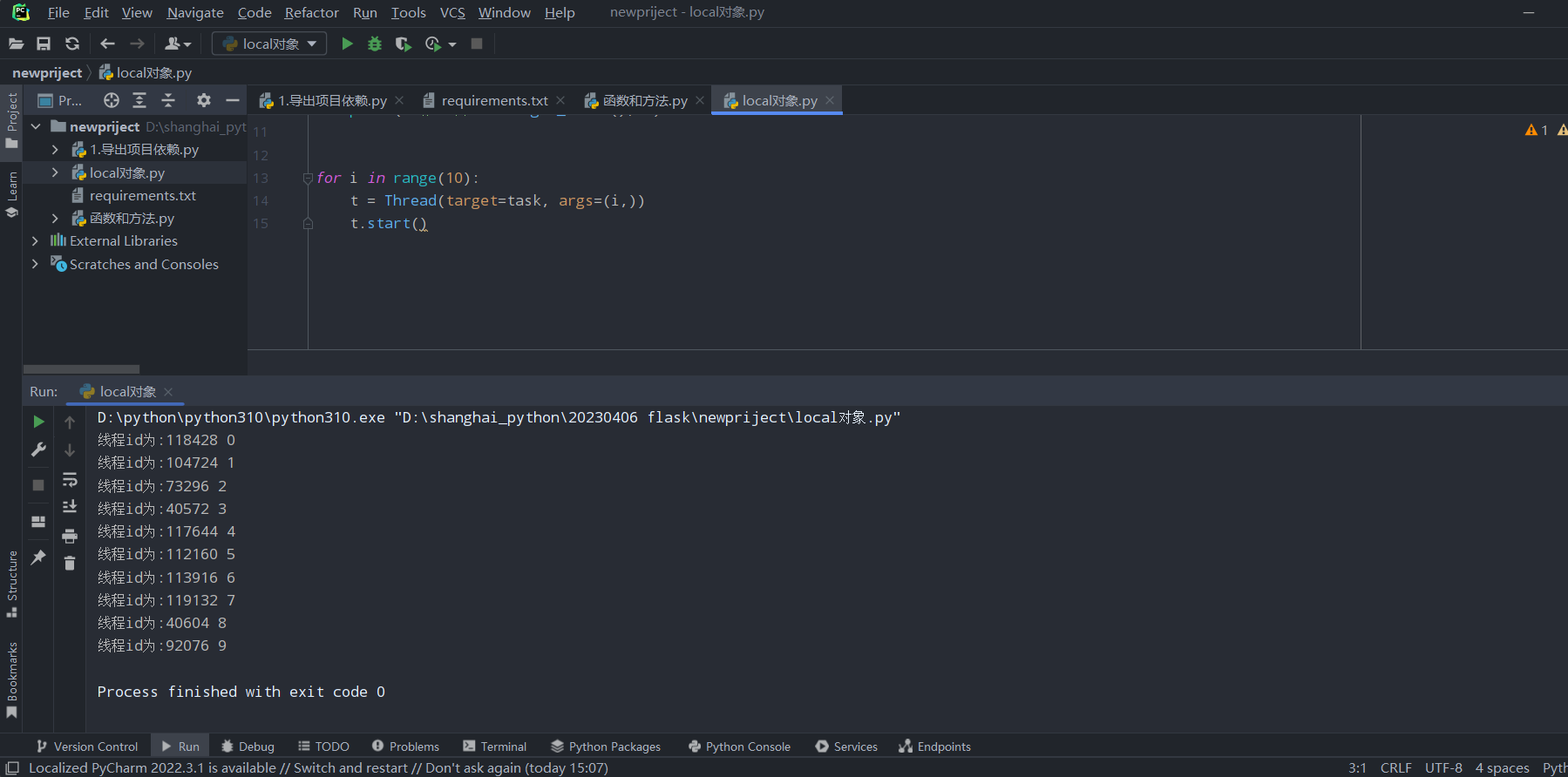This screenshot has height=777, width=1568.
Task: Open the Project view selector dropdown
Action: pyautogui.click(x=61, y=100)
